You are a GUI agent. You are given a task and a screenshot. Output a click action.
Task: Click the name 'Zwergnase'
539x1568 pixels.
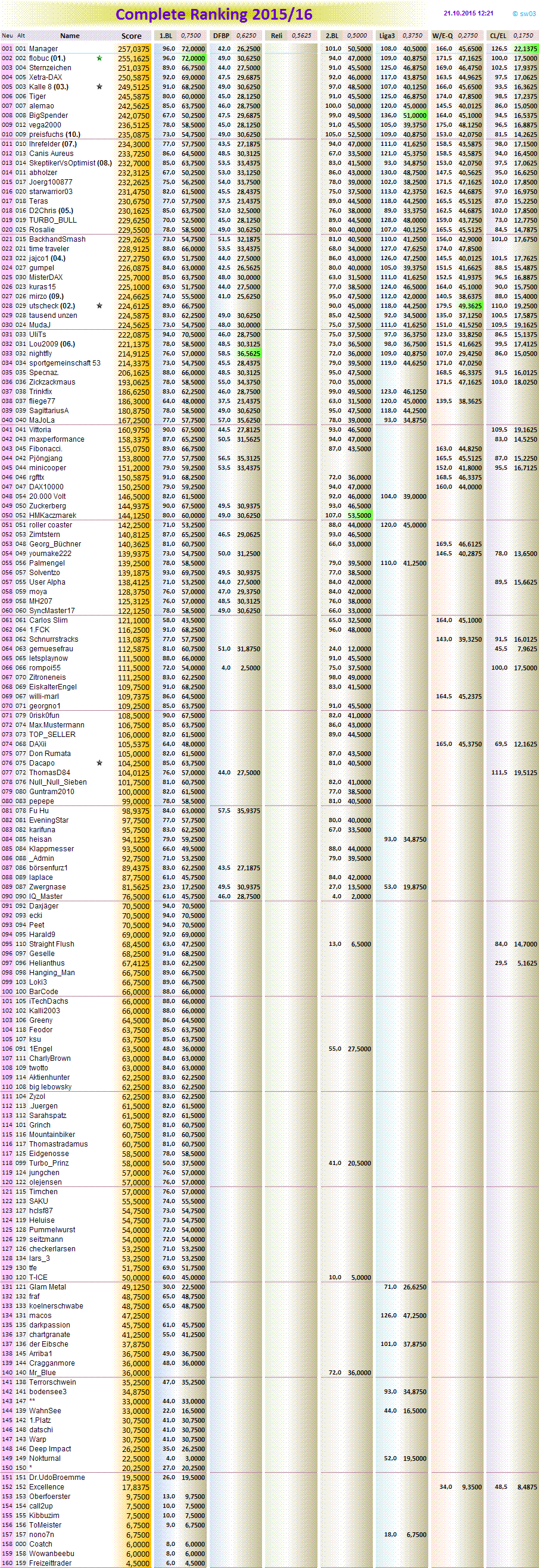48,887
